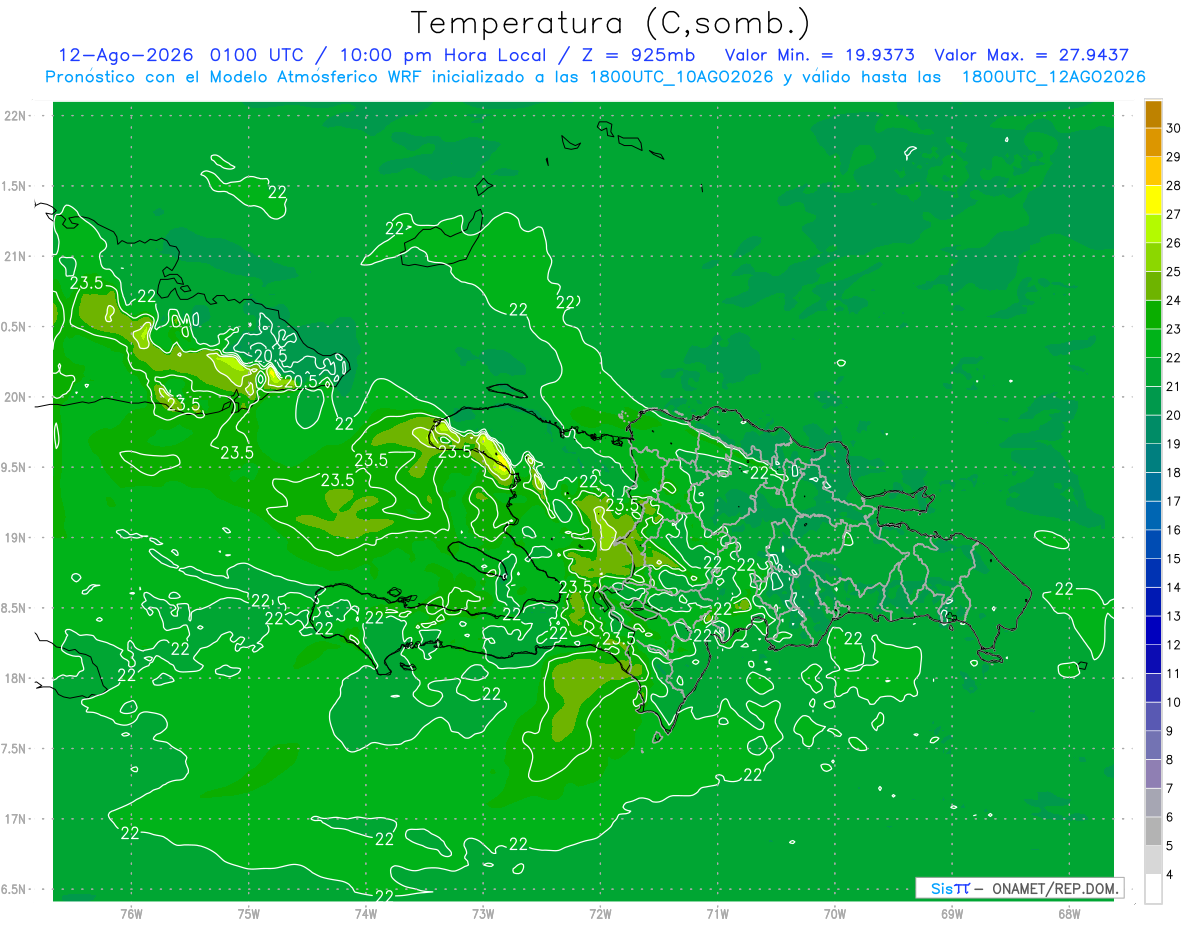Click the '71W' longitude axis label
Viewport: 1200px width, 927px height.
click(x=717, y=913)
